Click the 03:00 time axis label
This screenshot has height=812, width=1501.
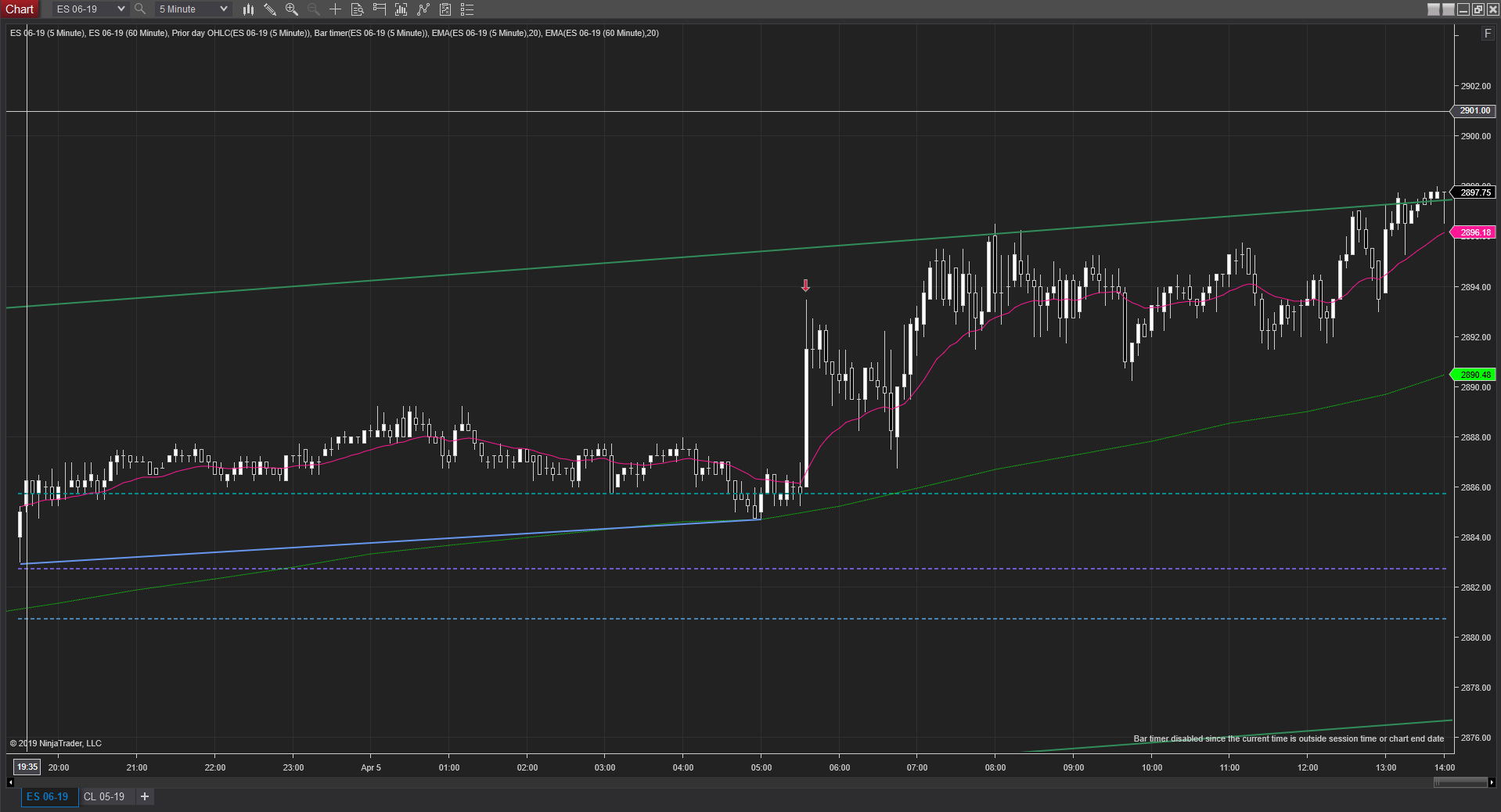[x=605, y=767]
